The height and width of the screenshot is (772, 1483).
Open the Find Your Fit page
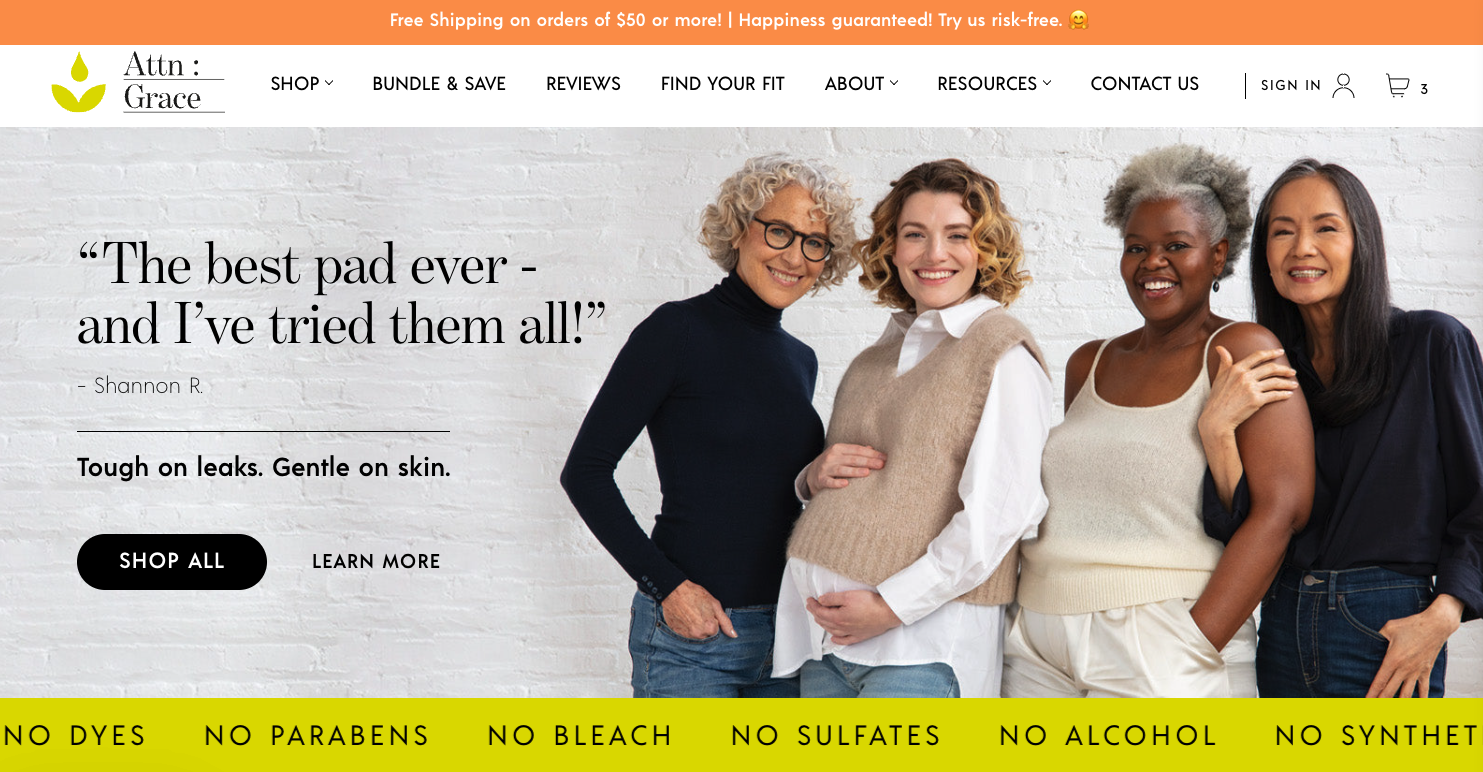coord(722,84)
